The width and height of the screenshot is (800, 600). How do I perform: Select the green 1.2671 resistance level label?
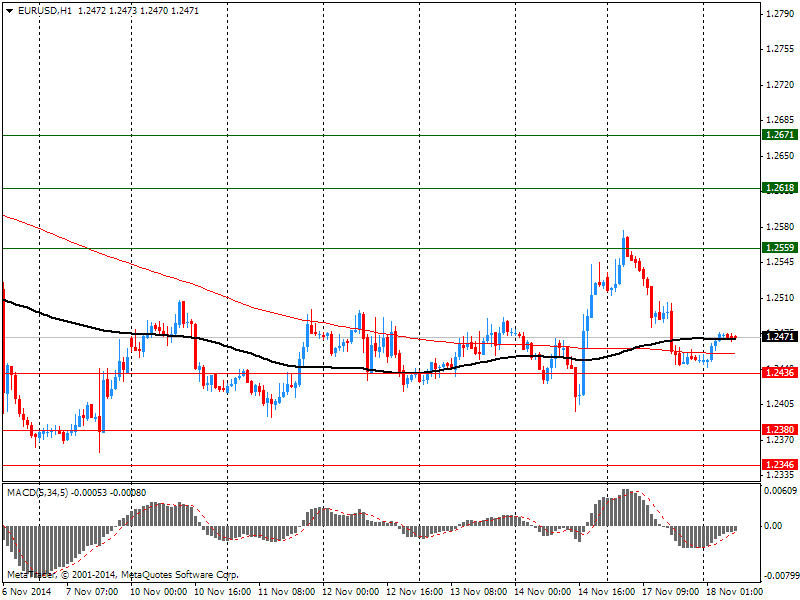pos(780,135)
